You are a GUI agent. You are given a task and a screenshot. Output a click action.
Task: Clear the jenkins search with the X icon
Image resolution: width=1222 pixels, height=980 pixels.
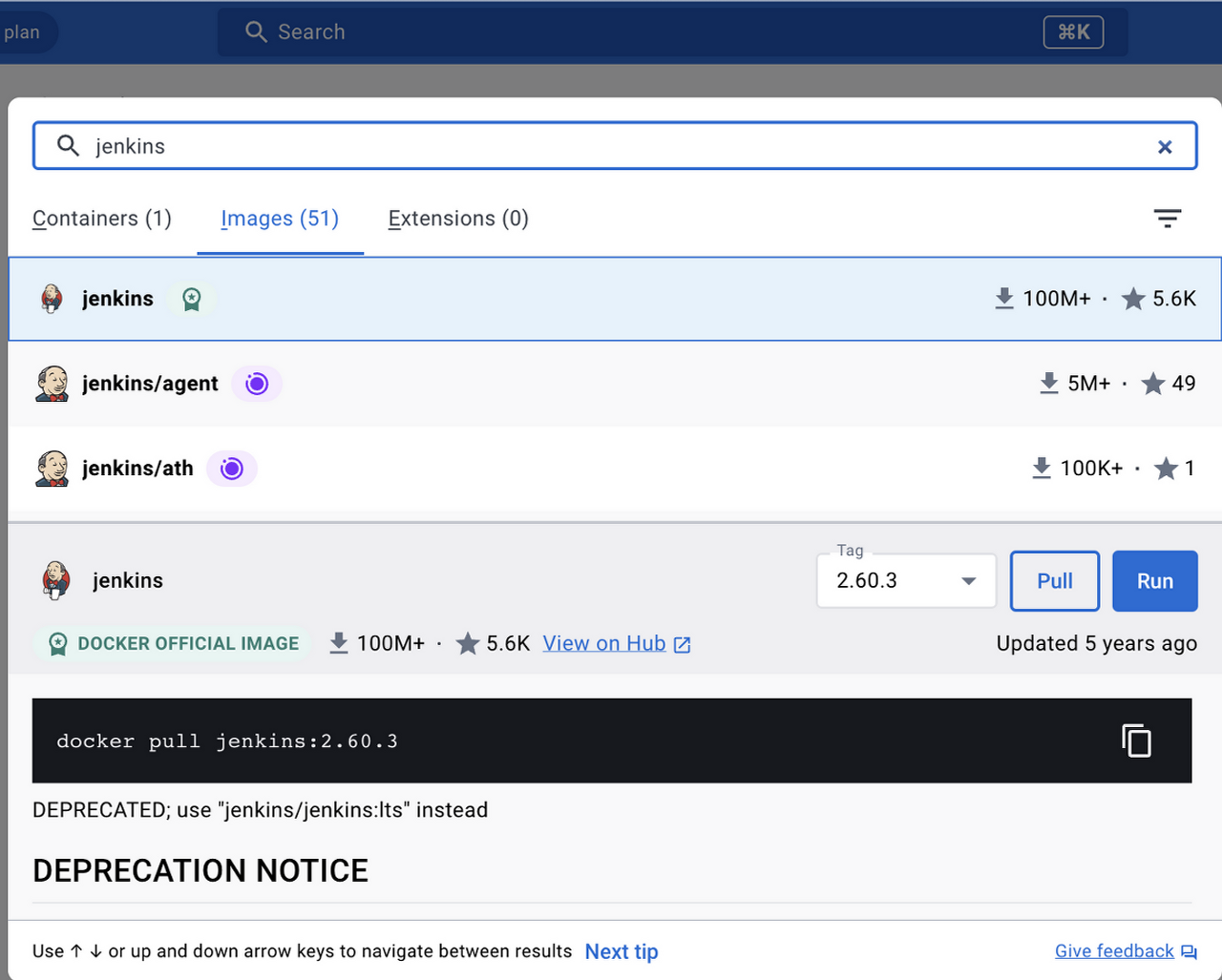[1165, 147]
